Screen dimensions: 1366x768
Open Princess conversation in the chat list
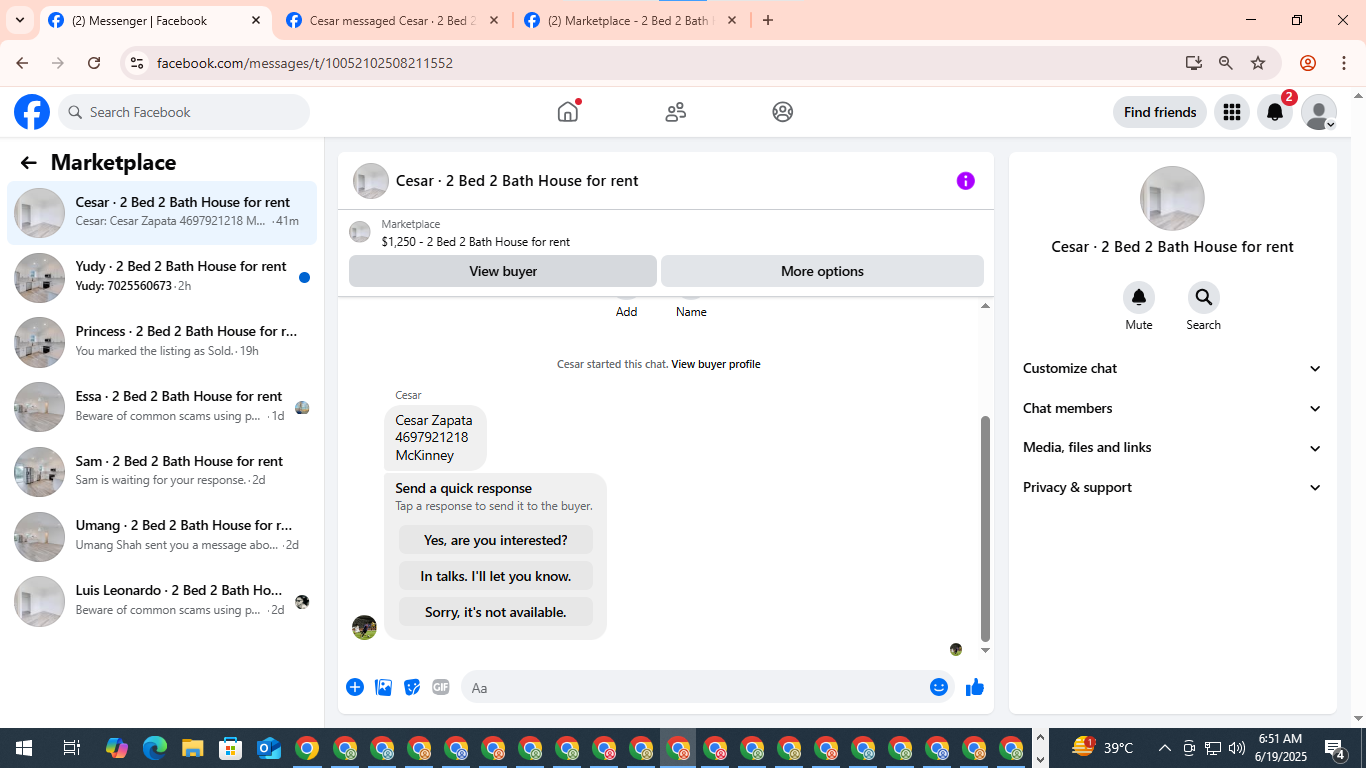[x=162, y=342]
